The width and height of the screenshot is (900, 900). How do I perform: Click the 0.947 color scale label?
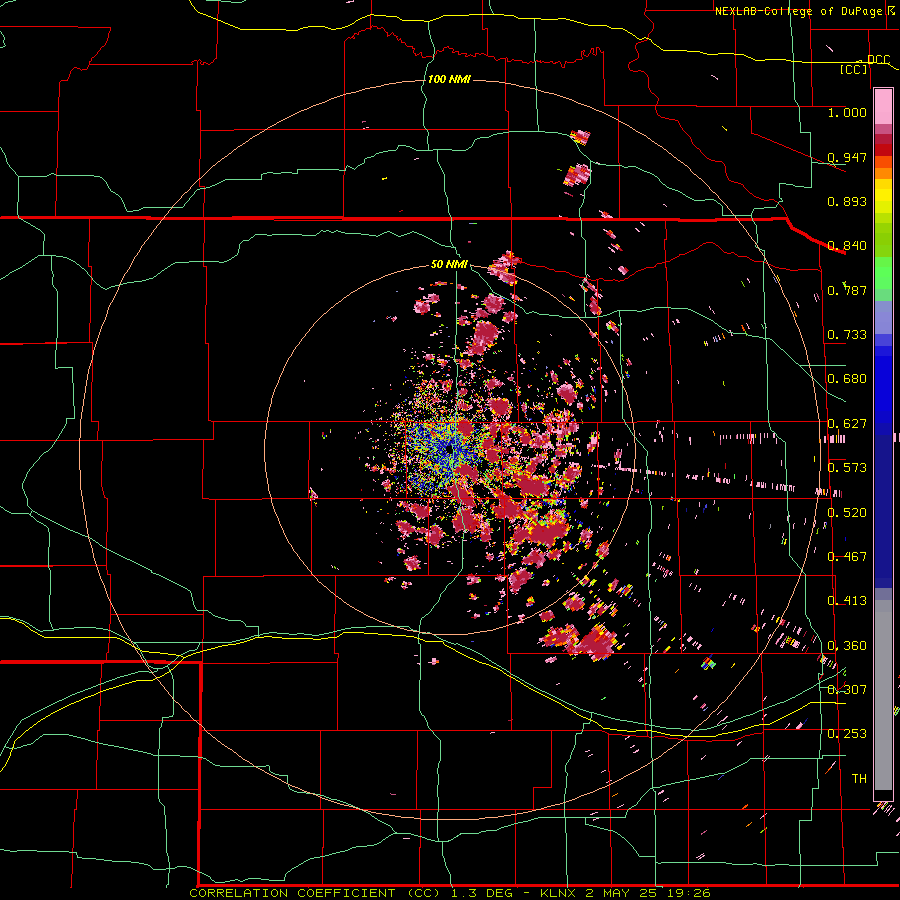tap(847, 157)
